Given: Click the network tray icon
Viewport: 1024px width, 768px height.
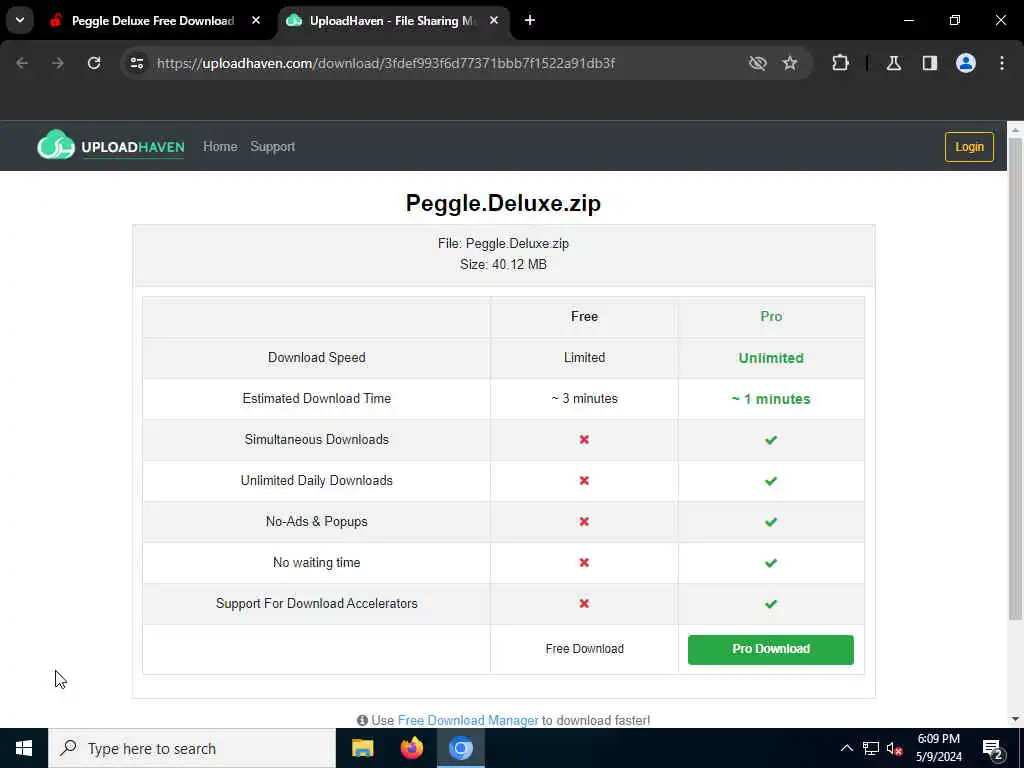Looking at the screenshot, I should (871, 748).
